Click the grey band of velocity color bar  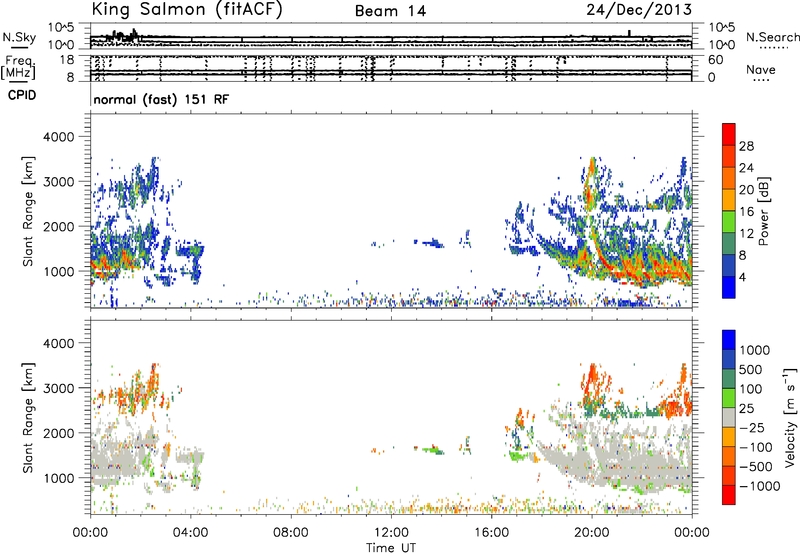click(x=729, y=417)
